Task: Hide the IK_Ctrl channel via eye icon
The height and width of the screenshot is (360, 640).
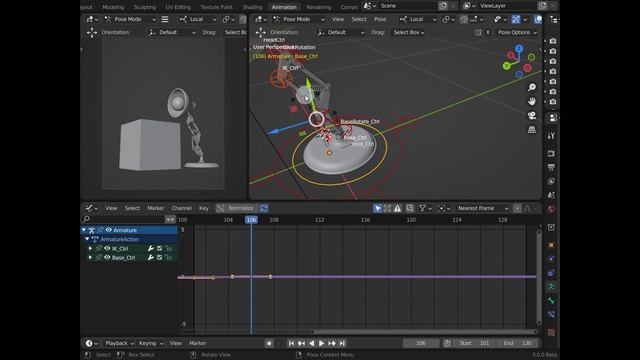Action: click(107, 248)
